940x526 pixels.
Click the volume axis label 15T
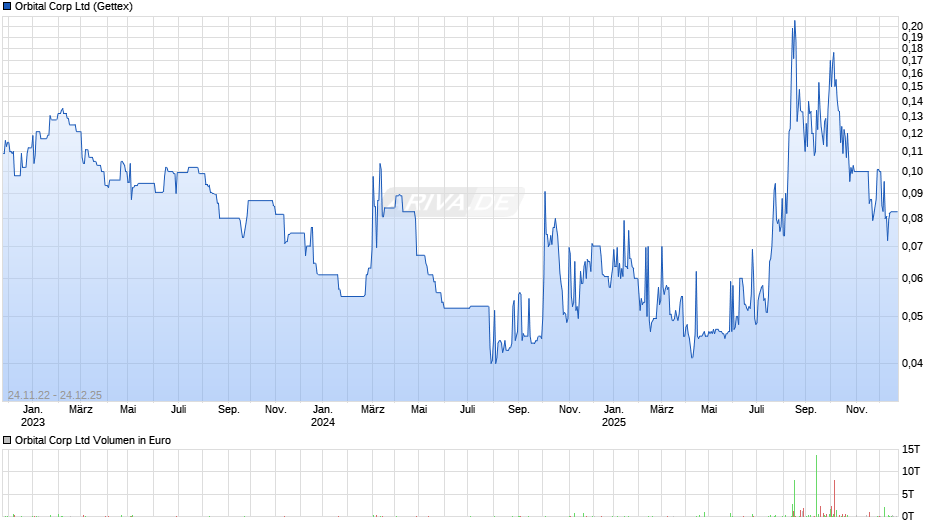[911, 449]
